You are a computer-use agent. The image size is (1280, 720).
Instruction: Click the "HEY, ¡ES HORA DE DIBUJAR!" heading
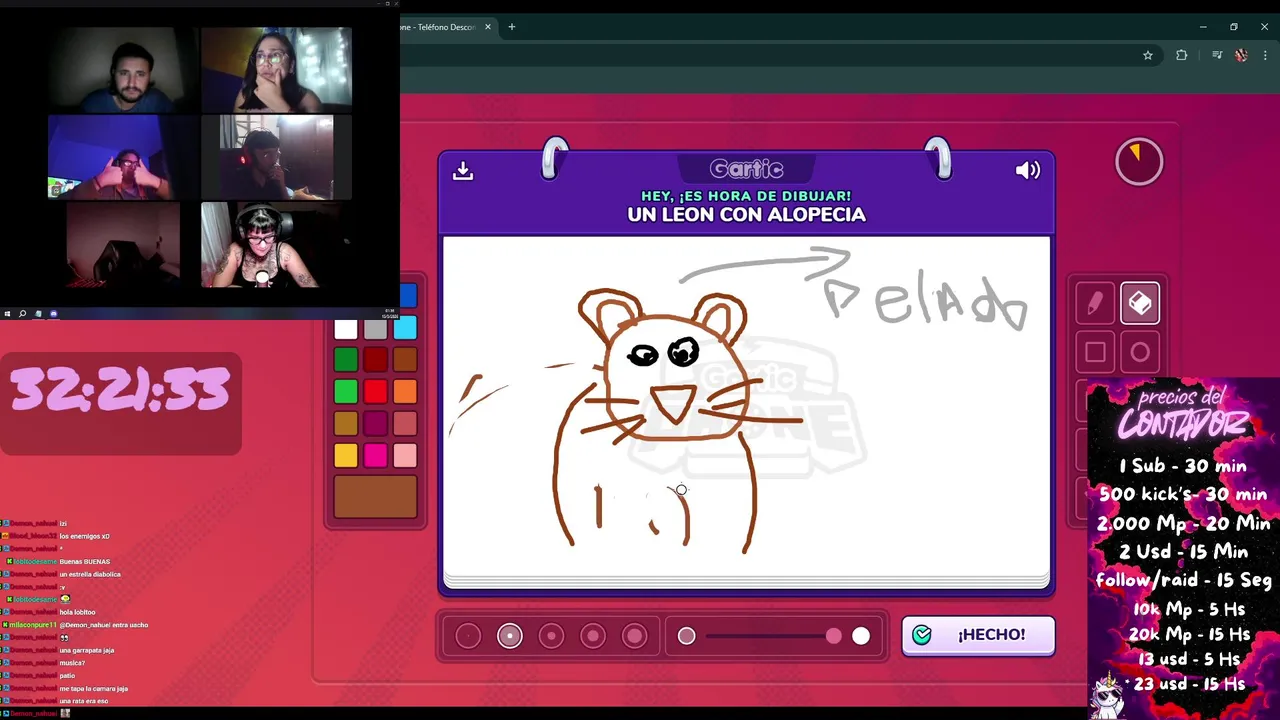[x=746, y=196]
